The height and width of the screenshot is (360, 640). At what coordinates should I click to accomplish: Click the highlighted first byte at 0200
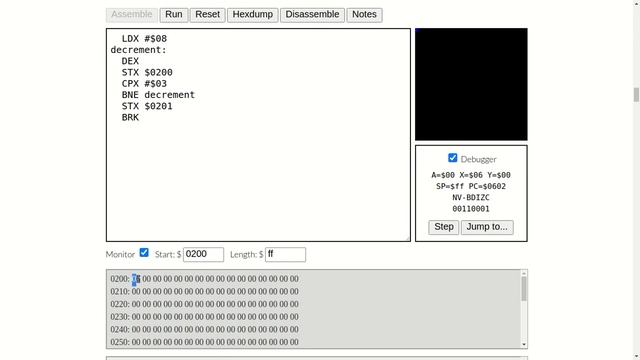coord(136,279)
